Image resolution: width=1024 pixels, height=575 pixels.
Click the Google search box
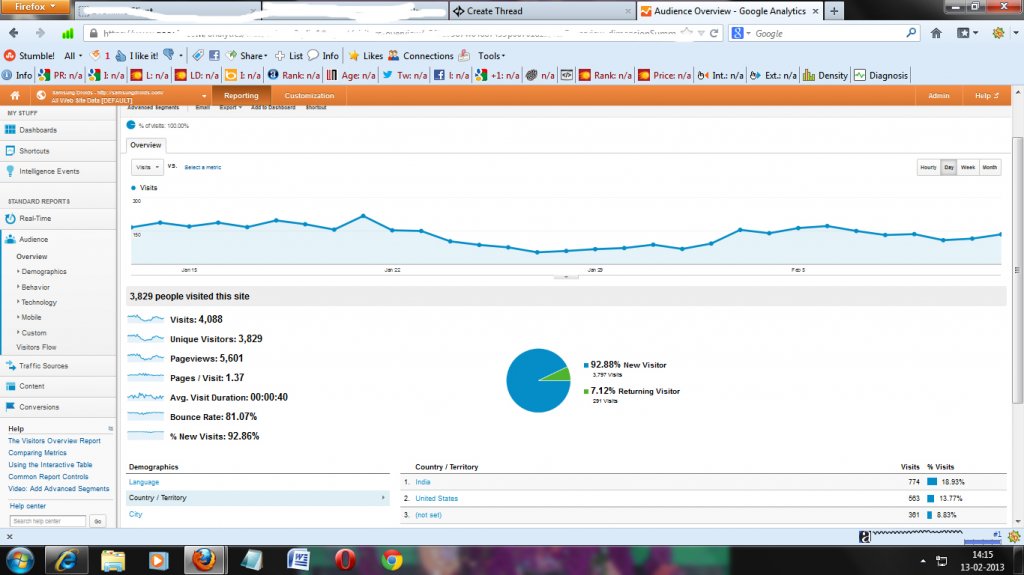pyautogui.click(x=828, y=33)
